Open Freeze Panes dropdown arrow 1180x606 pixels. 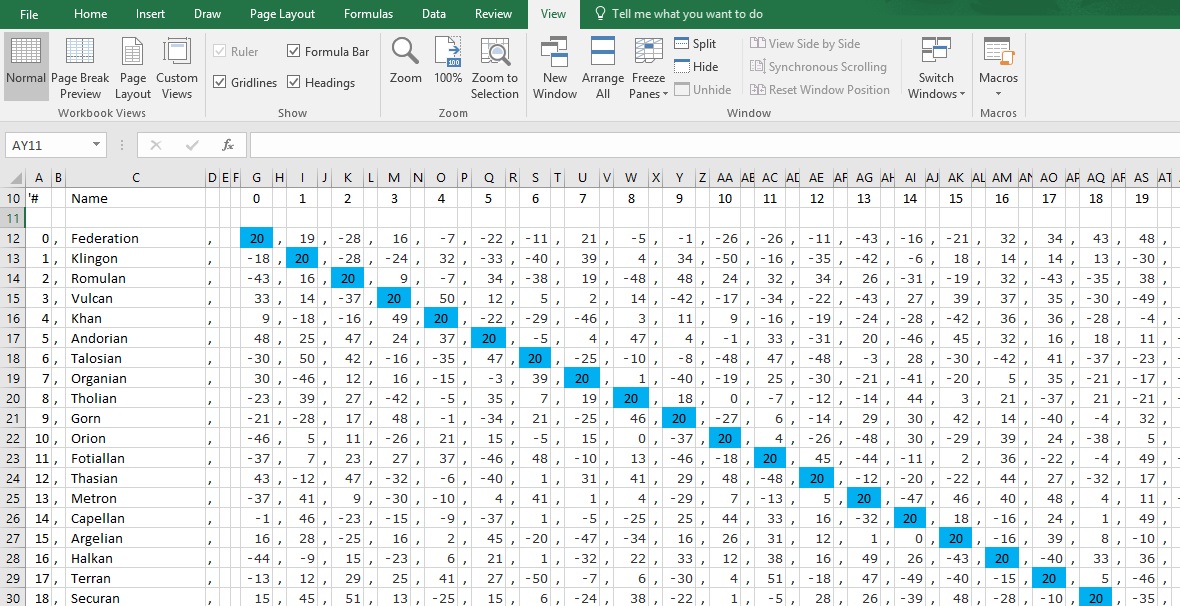[x=665, y=94]
